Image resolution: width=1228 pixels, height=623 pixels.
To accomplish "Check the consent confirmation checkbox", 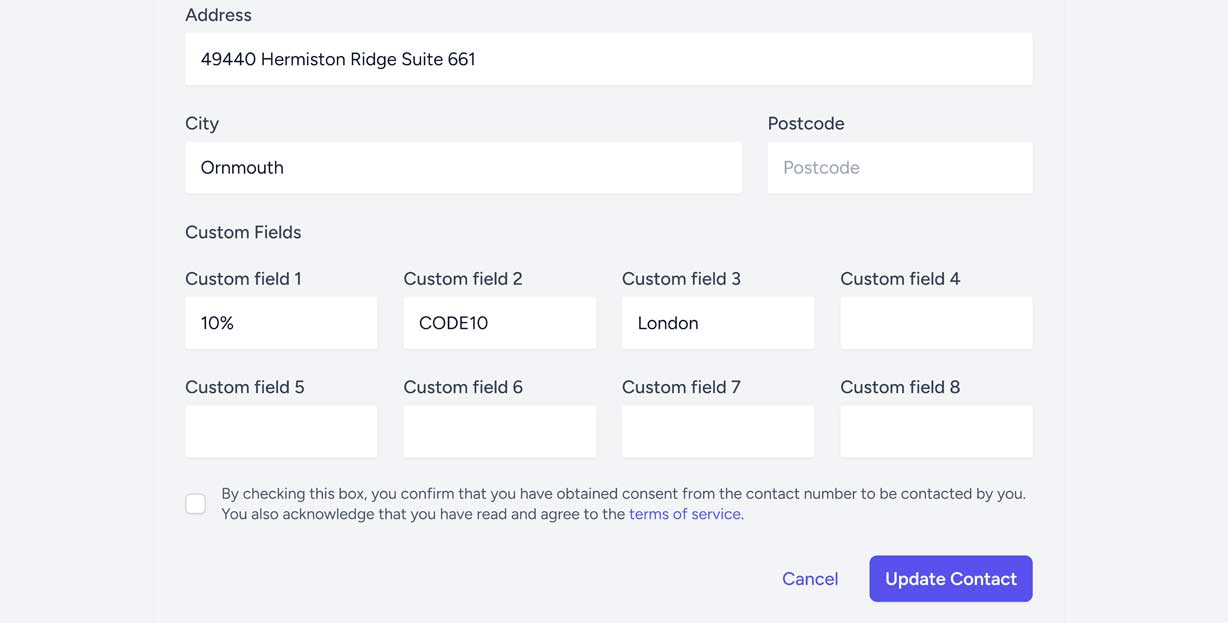I will [x=196, y=504].
